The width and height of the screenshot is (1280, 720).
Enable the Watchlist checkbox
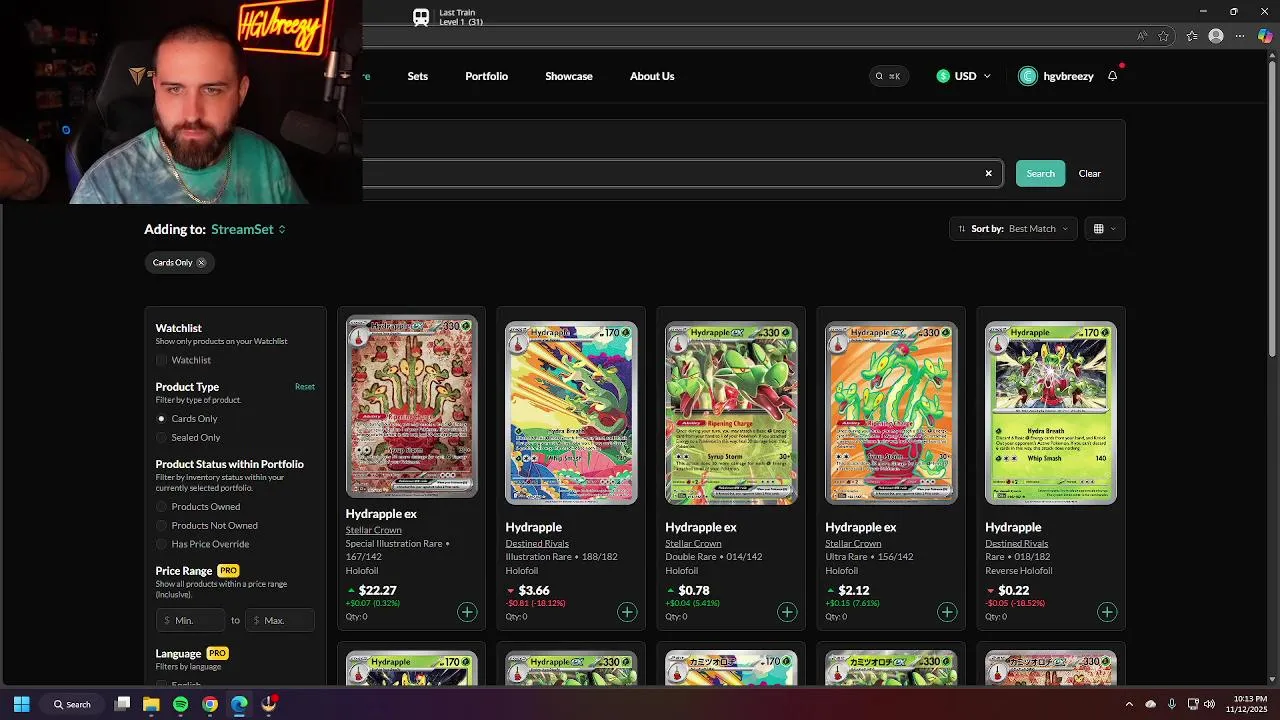pyautogui.click(x=162, y=360)
